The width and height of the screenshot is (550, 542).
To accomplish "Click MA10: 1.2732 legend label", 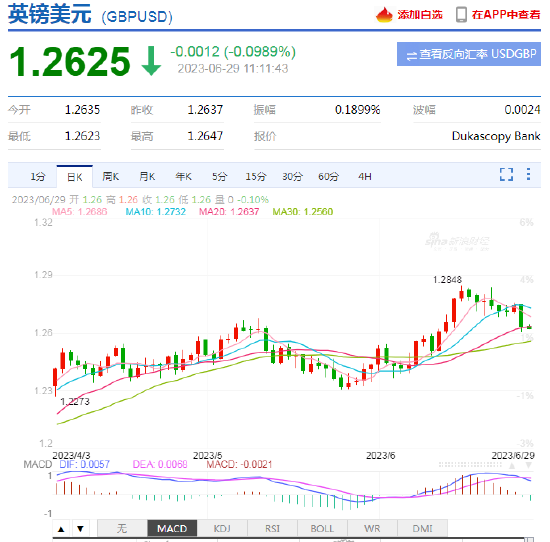I will pos(155,212).
